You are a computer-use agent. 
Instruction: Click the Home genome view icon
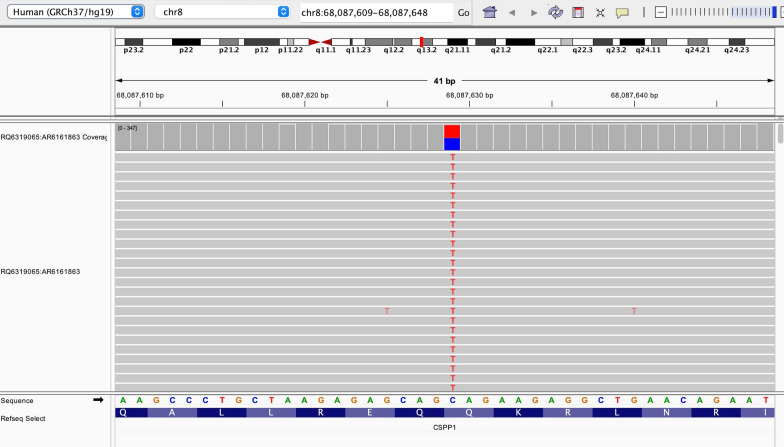point(489,12)
